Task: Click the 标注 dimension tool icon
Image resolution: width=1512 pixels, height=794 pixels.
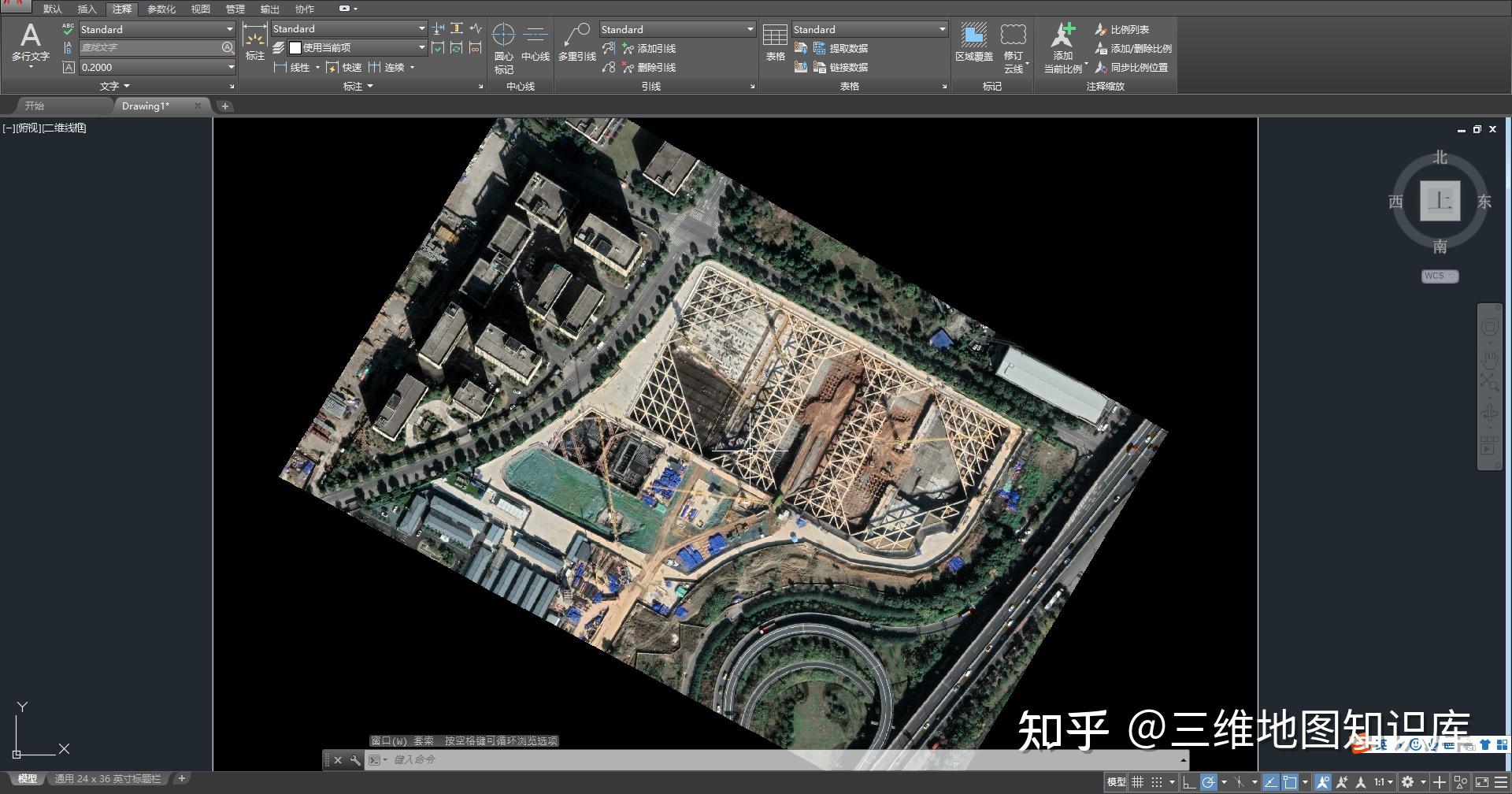Action: pos(254,42)
